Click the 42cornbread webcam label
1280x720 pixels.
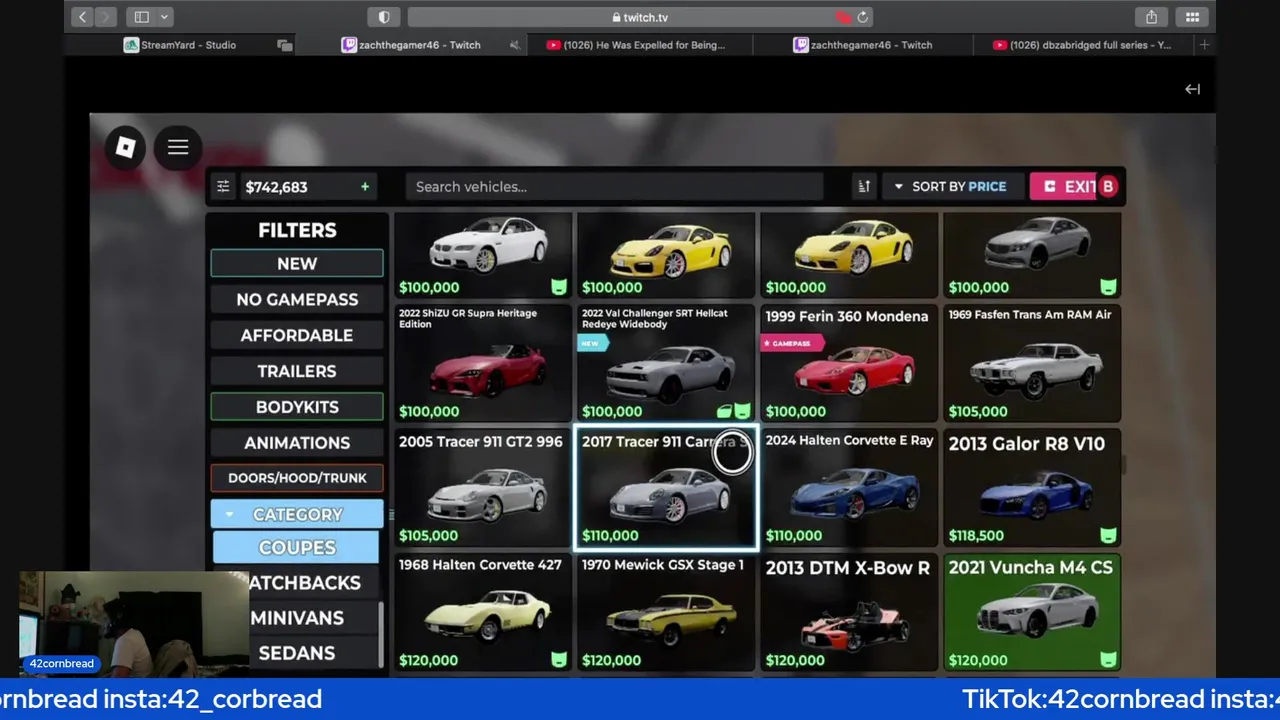pyautogui.click(x=62, y=664)
